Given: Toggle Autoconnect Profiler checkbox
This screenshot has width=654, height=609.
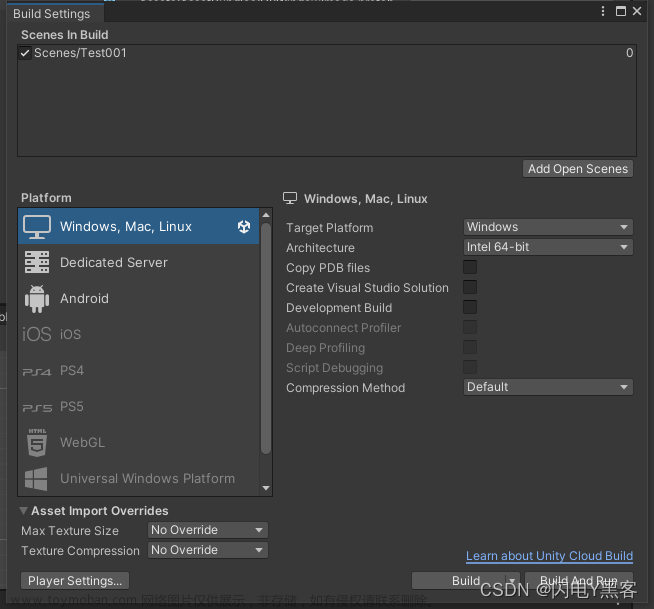Looking at the screenshot, I should coord(470,327).
